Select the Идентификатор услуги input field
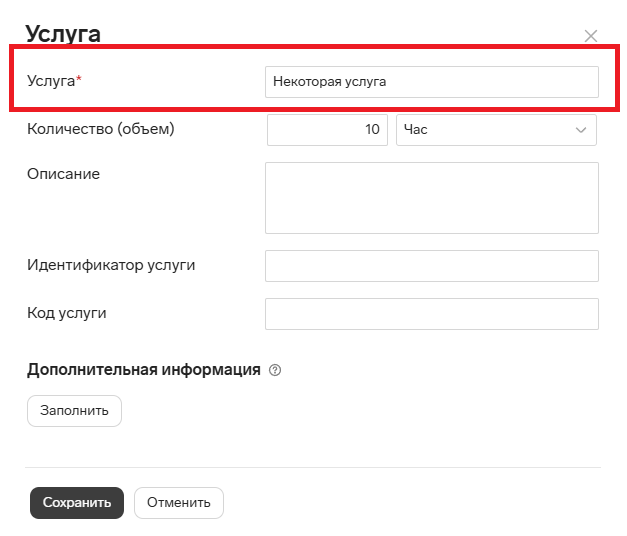 point(432,266)
